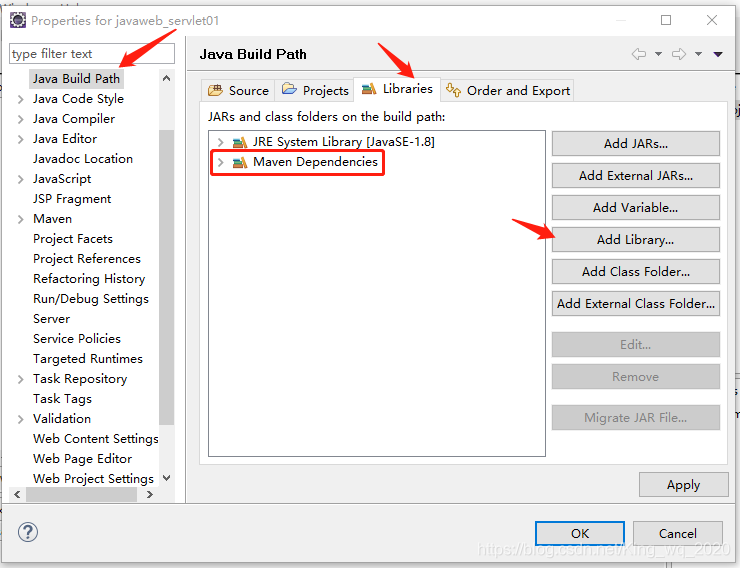The width and height of the screenshot is (740, 568).
Task: Open the back history dropdown arrow
Action: (658, 54)
